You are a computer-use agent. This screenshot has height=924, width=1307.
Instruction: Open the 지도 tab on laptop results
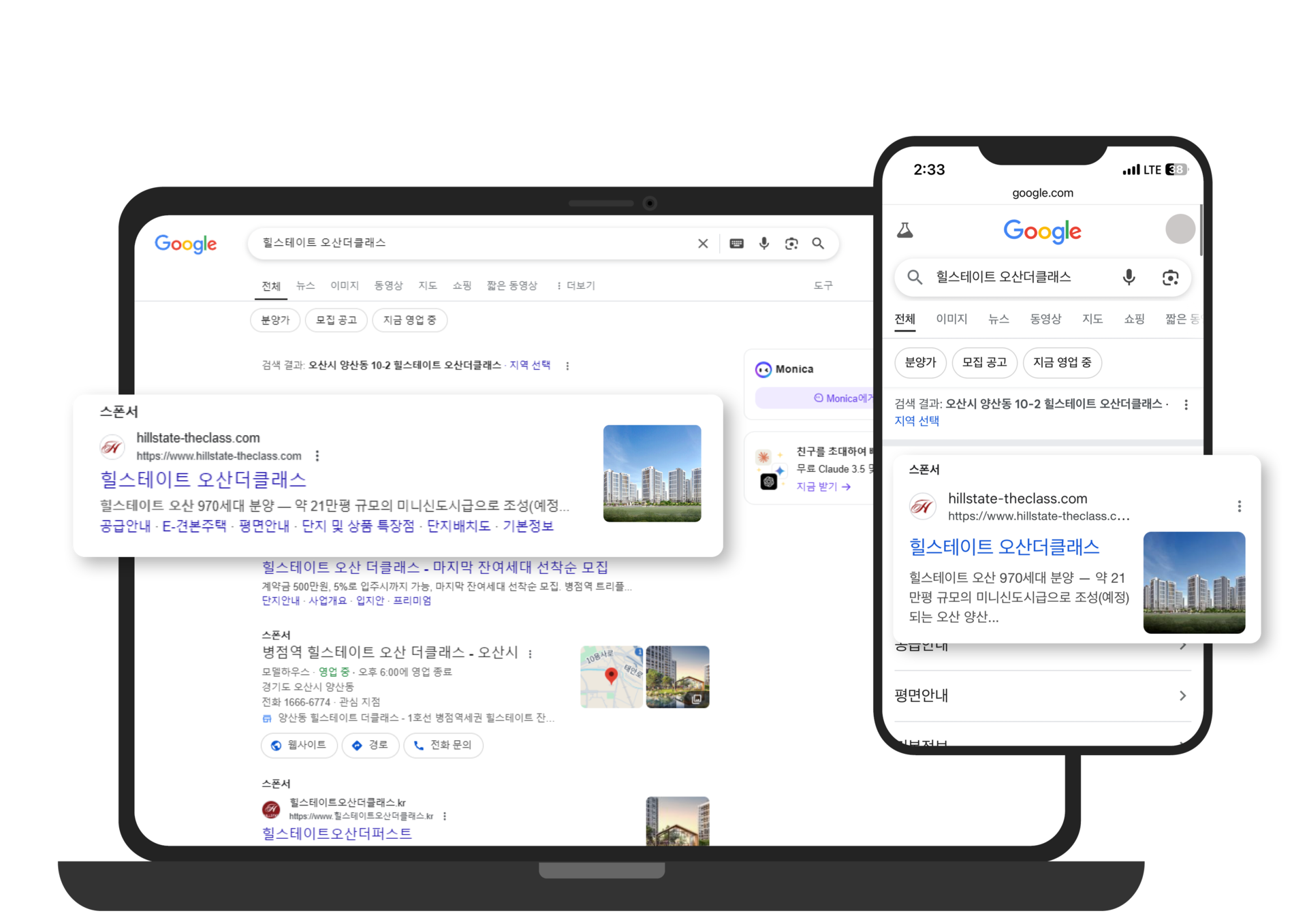(428, 285)
